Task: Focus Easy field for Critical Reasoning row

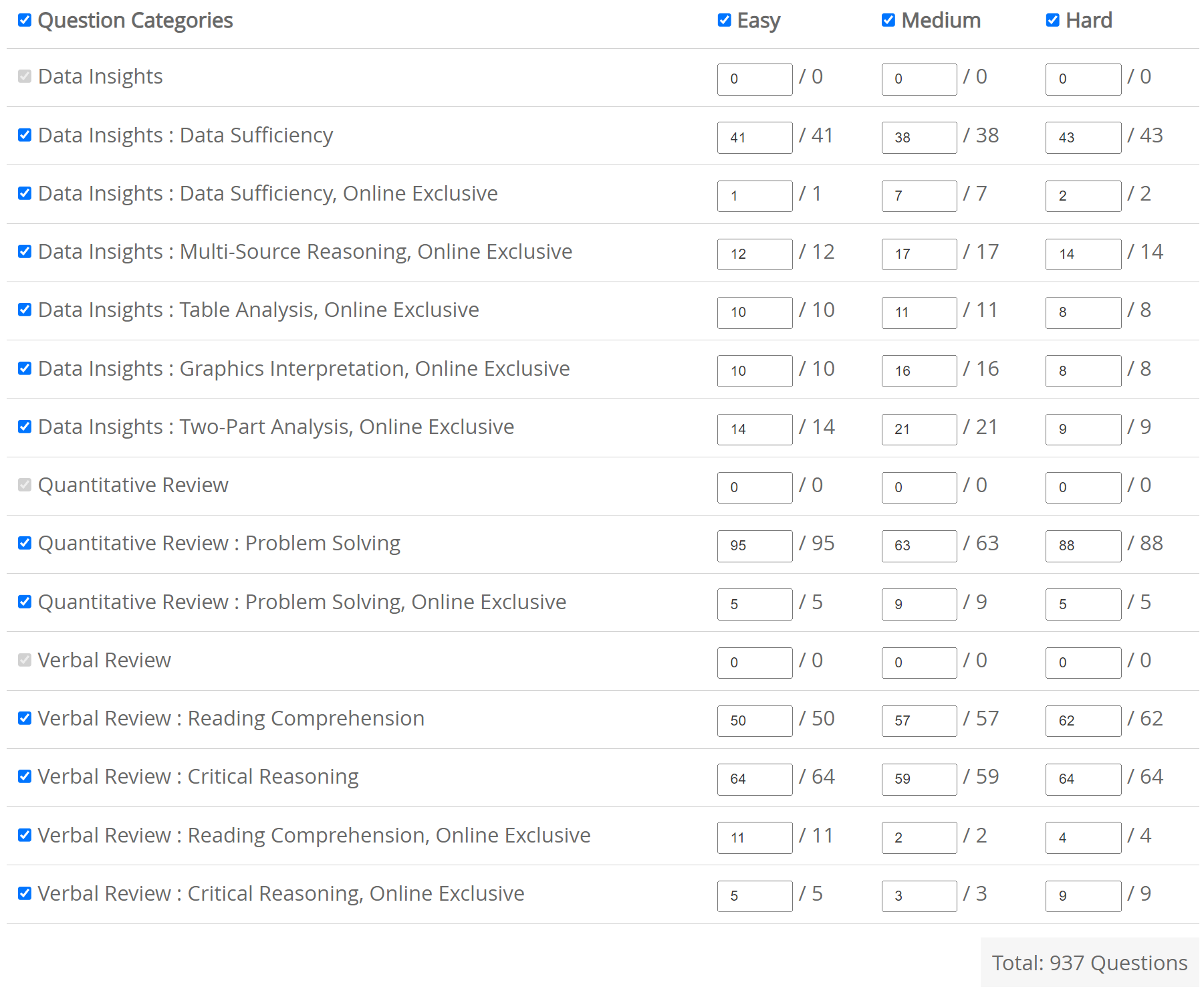Action: pos(755,779)
